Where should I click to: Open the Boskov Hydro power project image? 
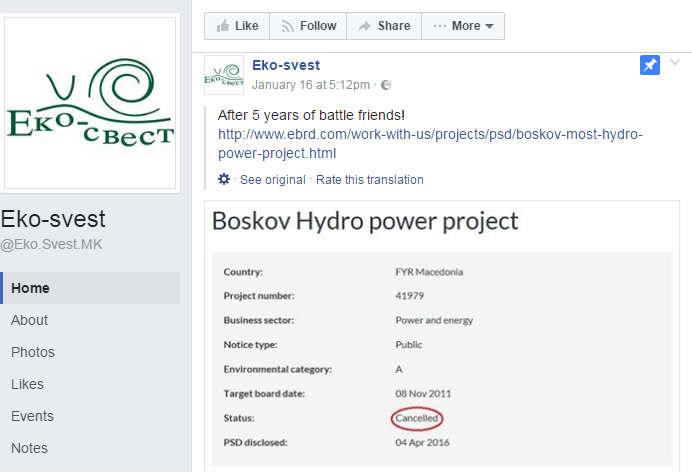pyautogui.click(x=442, y=336)
